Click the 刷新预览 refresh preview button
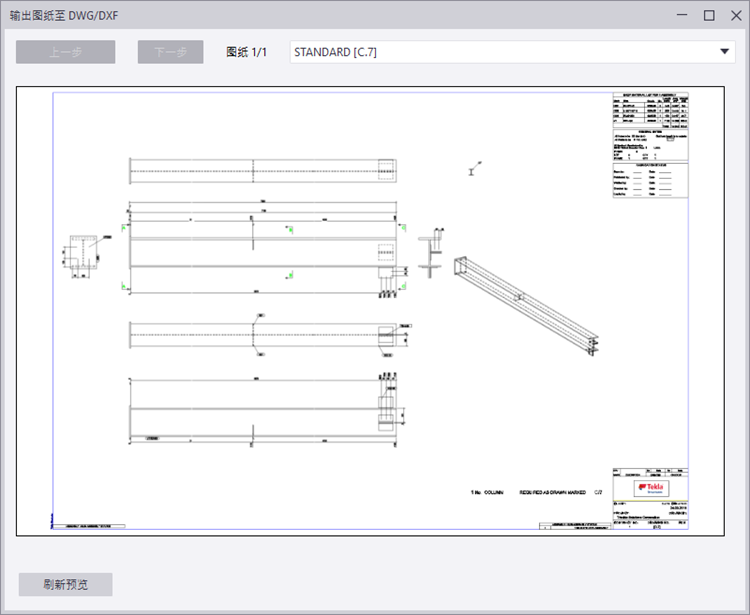 (65, 585)
